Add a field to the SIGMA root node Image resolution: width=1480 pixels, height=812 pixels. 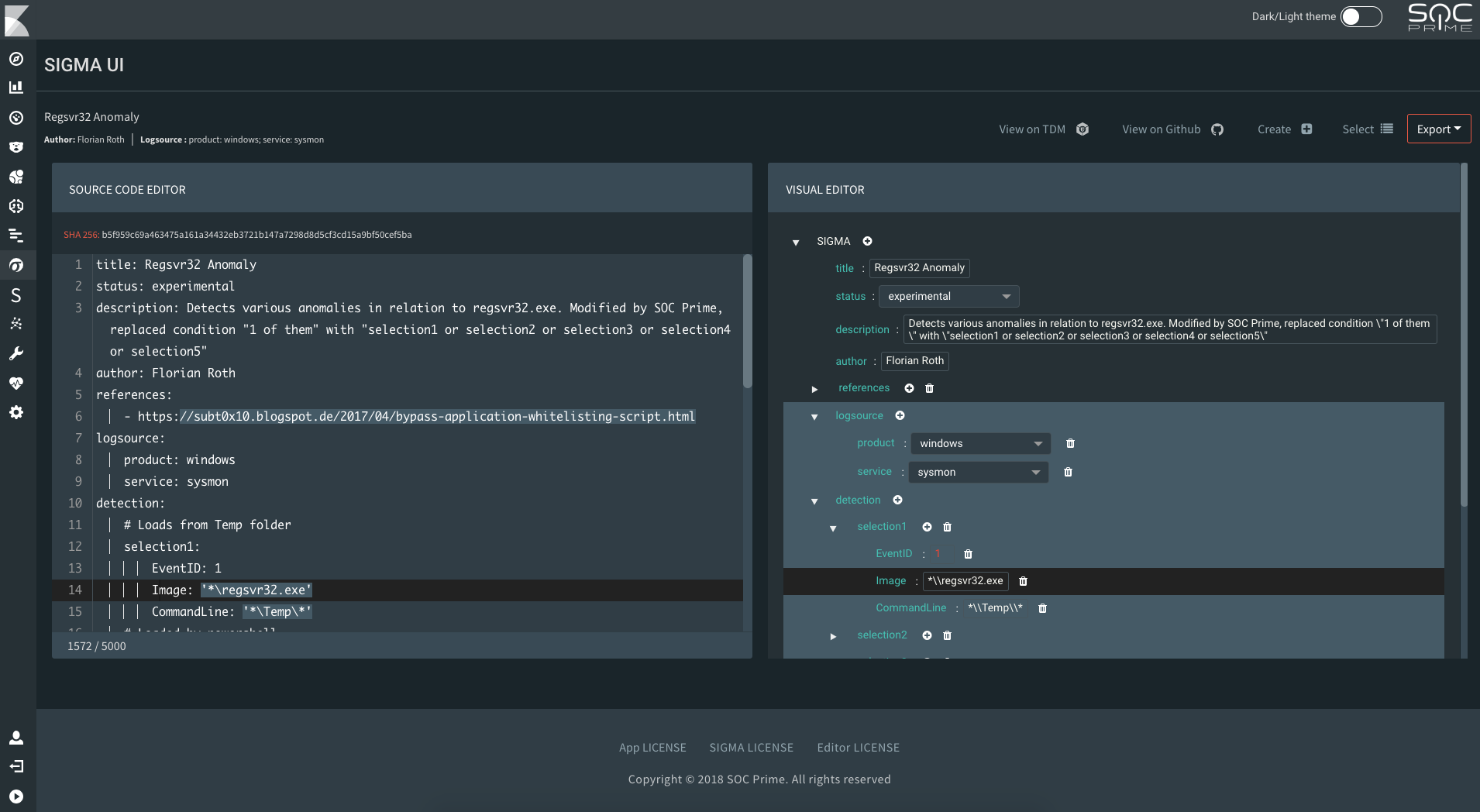(x=868, y=241)
